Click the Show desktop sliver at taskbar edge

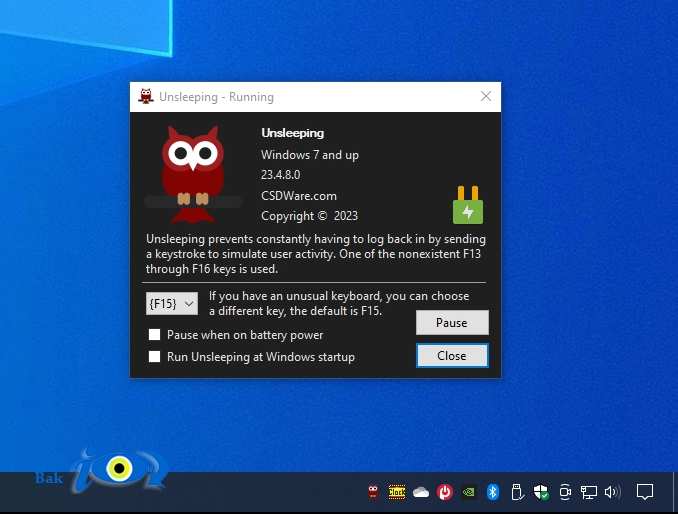pos(675,492)
